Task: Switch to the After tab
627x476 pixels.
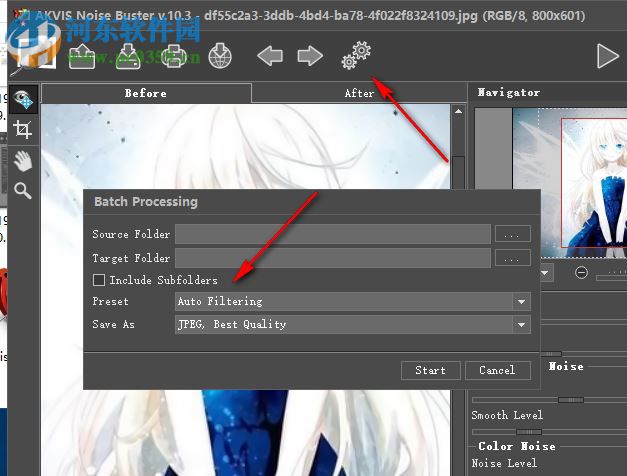Action: coord(359,93)
